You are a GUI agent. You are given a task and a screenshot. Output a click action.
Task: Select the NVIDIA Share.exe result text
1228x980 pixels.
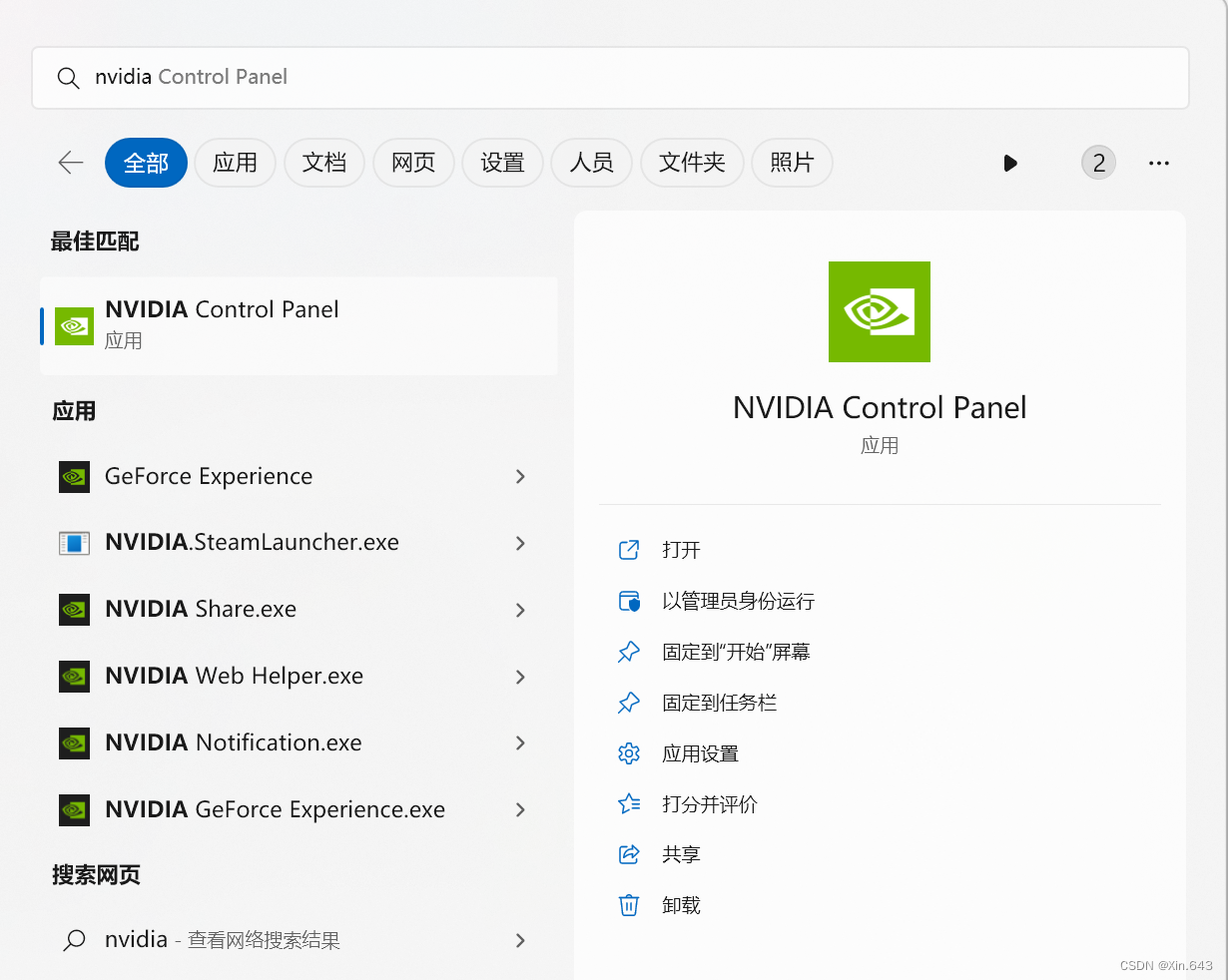coord(201,610)
